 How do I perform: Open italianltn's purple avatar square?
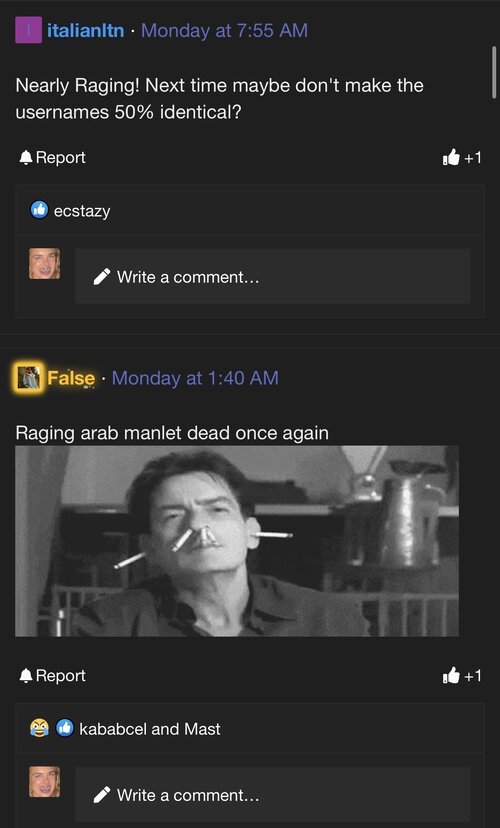[x=29, y=30]
